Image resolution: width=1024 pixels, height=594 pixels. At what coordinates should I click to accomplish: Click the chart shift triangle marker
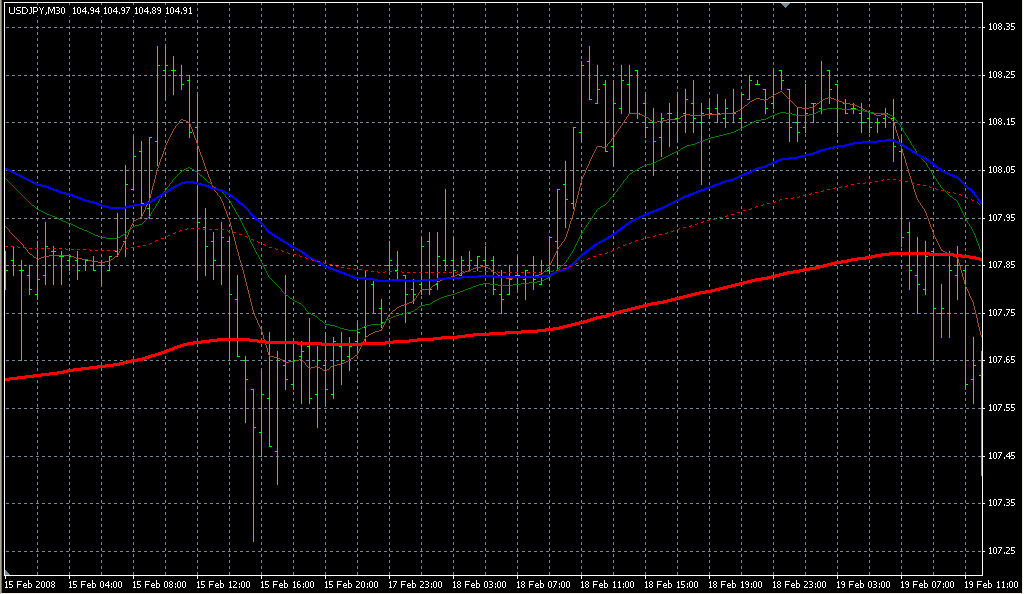pos(786,6)
